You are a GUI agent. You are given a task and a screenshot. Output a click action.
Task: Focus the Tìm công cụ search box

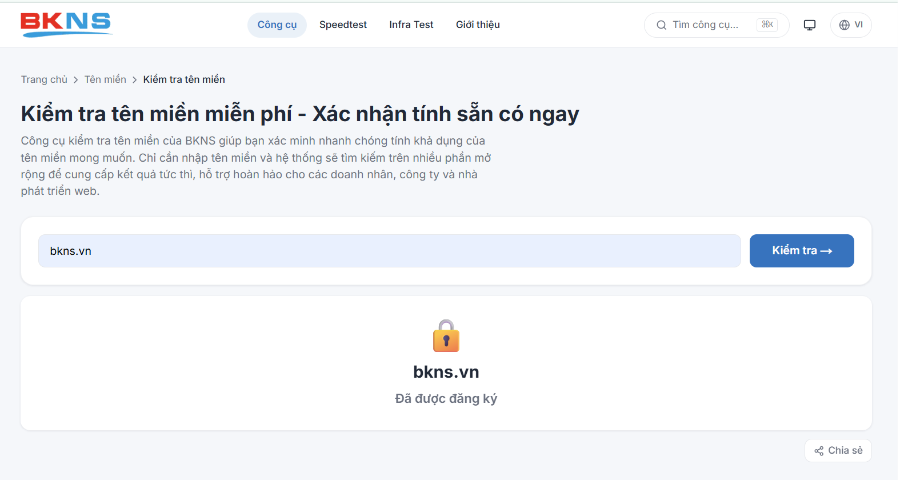pos(716,25)
